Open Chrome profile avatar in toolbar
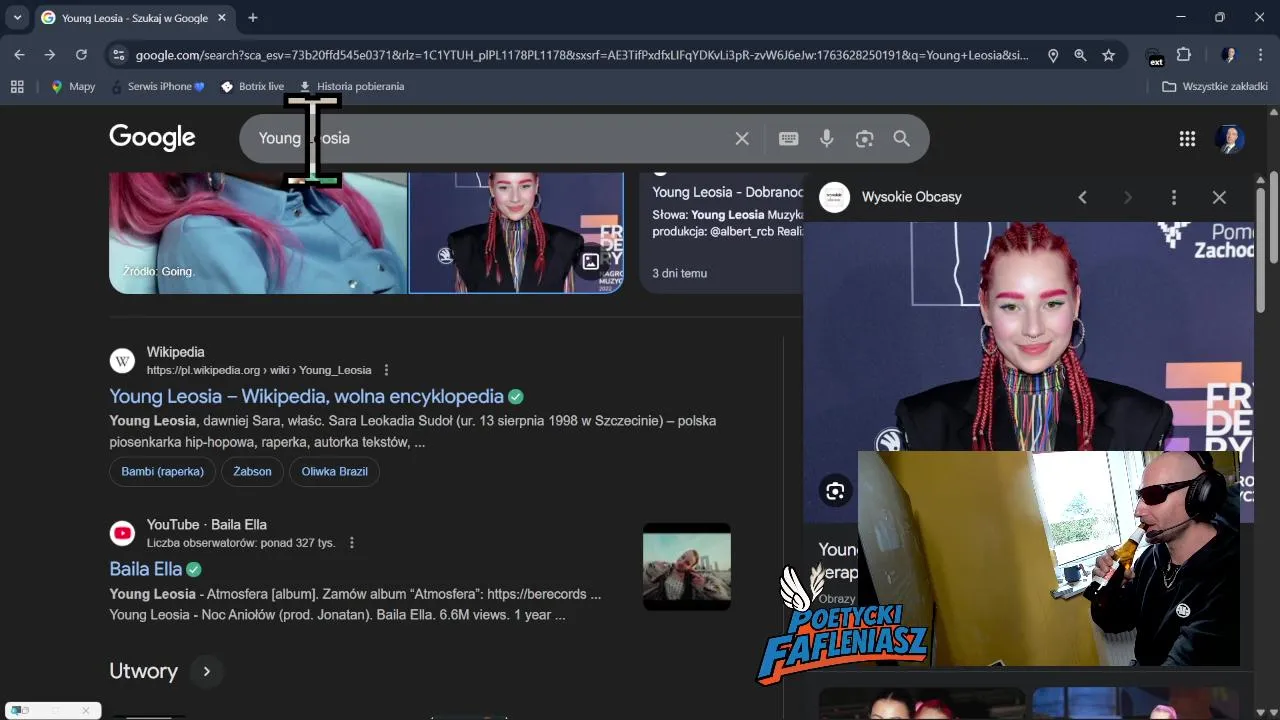 click(x=1229, y=55)
